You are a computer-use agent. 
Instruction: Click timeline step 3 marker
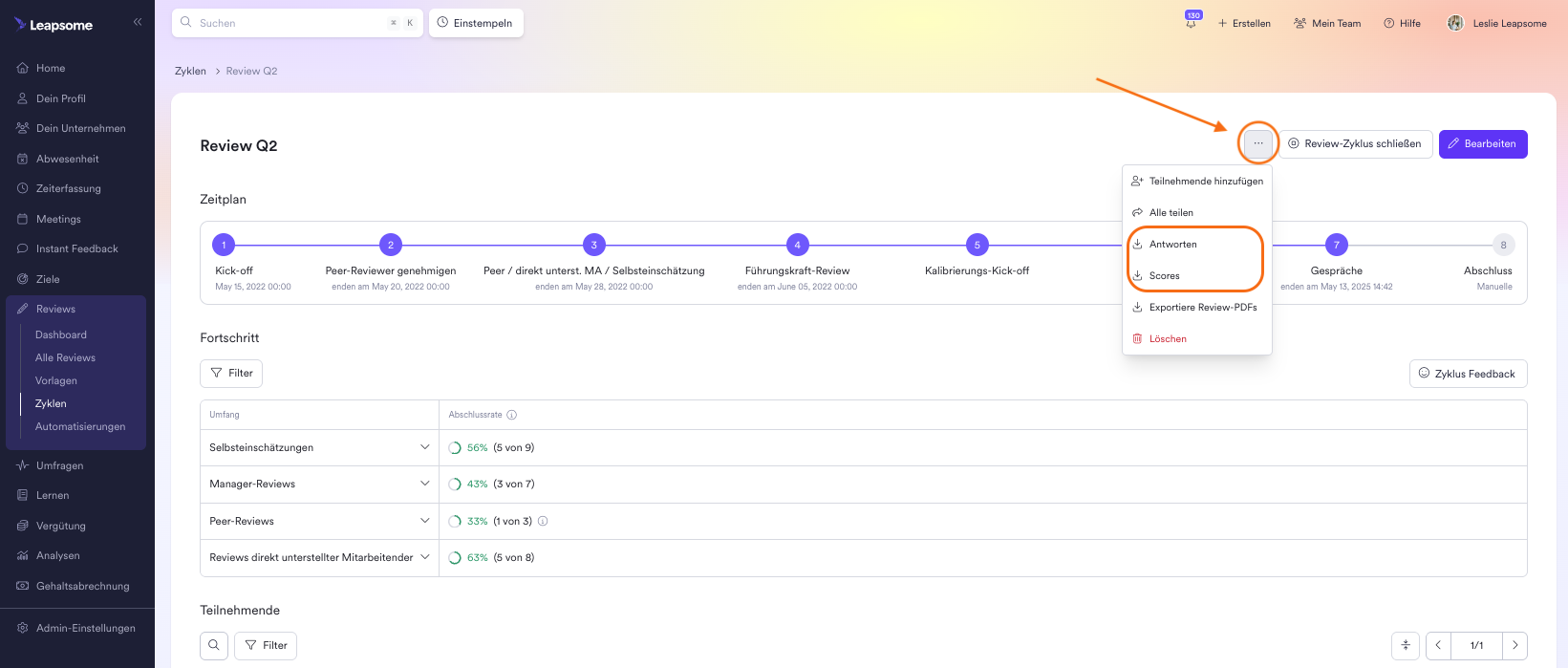point(593,245)
